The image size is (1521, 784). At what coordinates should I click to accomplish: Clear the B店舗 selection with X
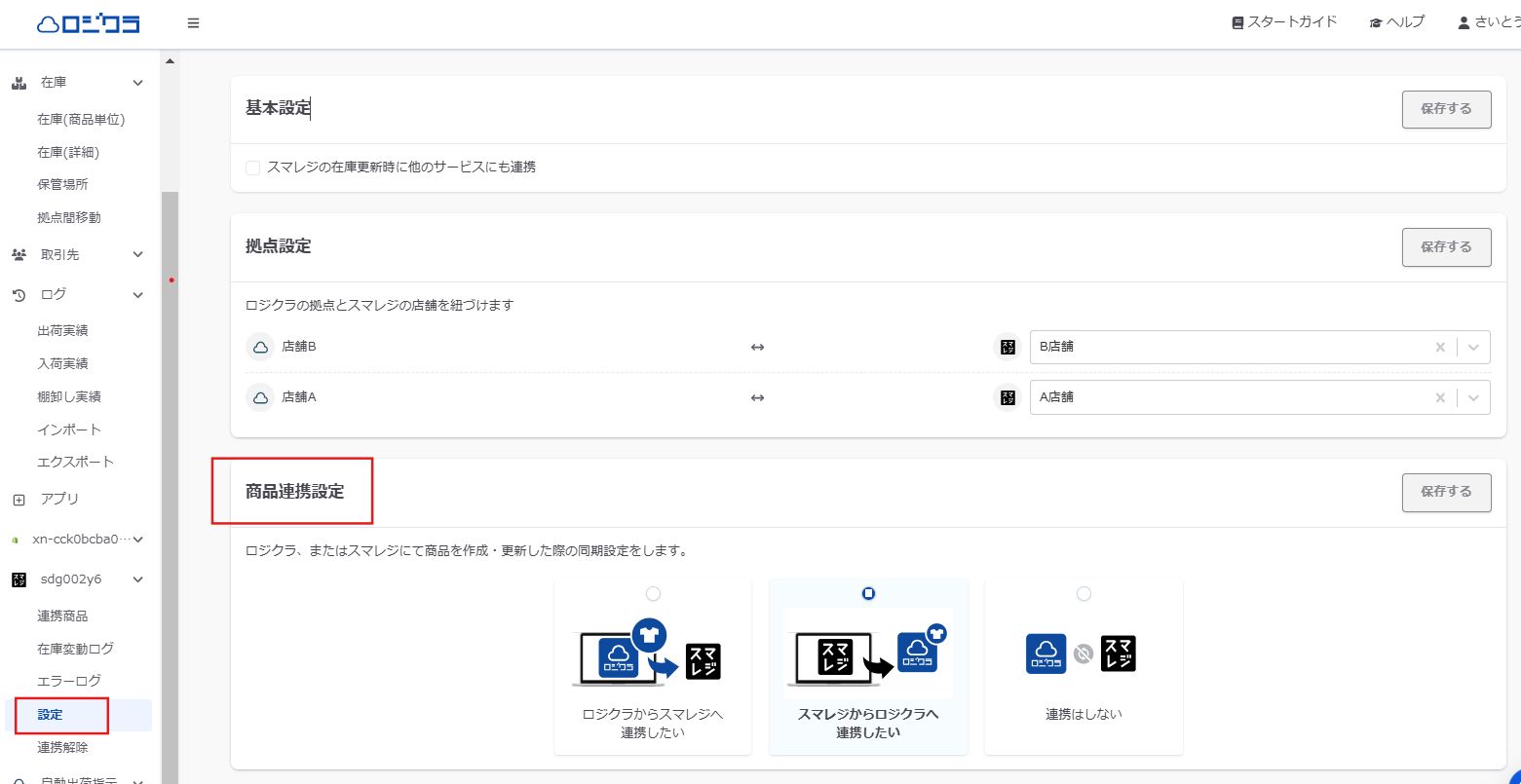[x=1440, y=347]
